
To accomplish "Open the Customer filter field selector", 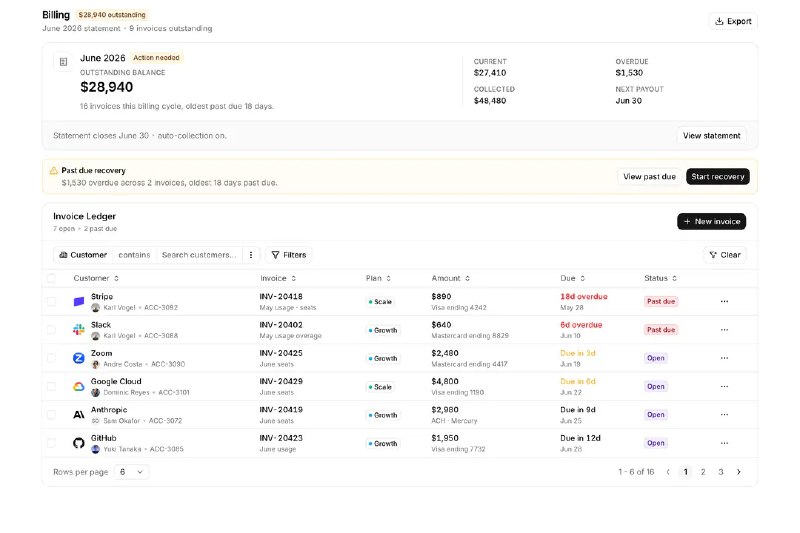I will tap(83, 255).
